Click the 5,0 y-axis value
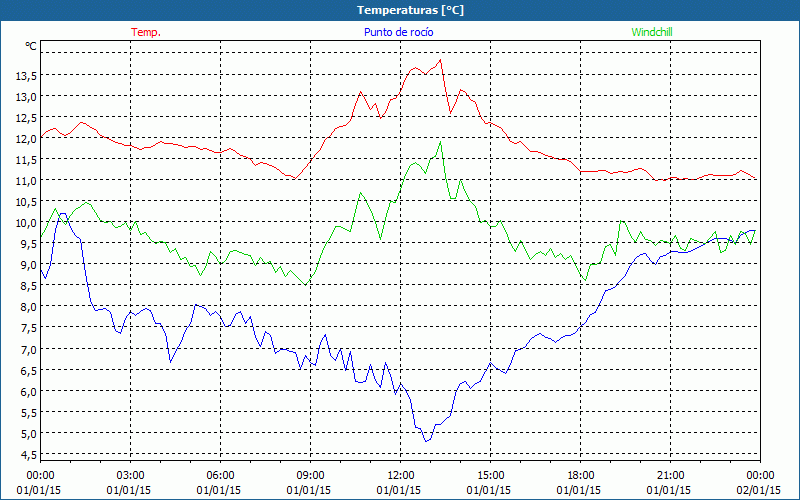800x500 pixels. point(28,433)
